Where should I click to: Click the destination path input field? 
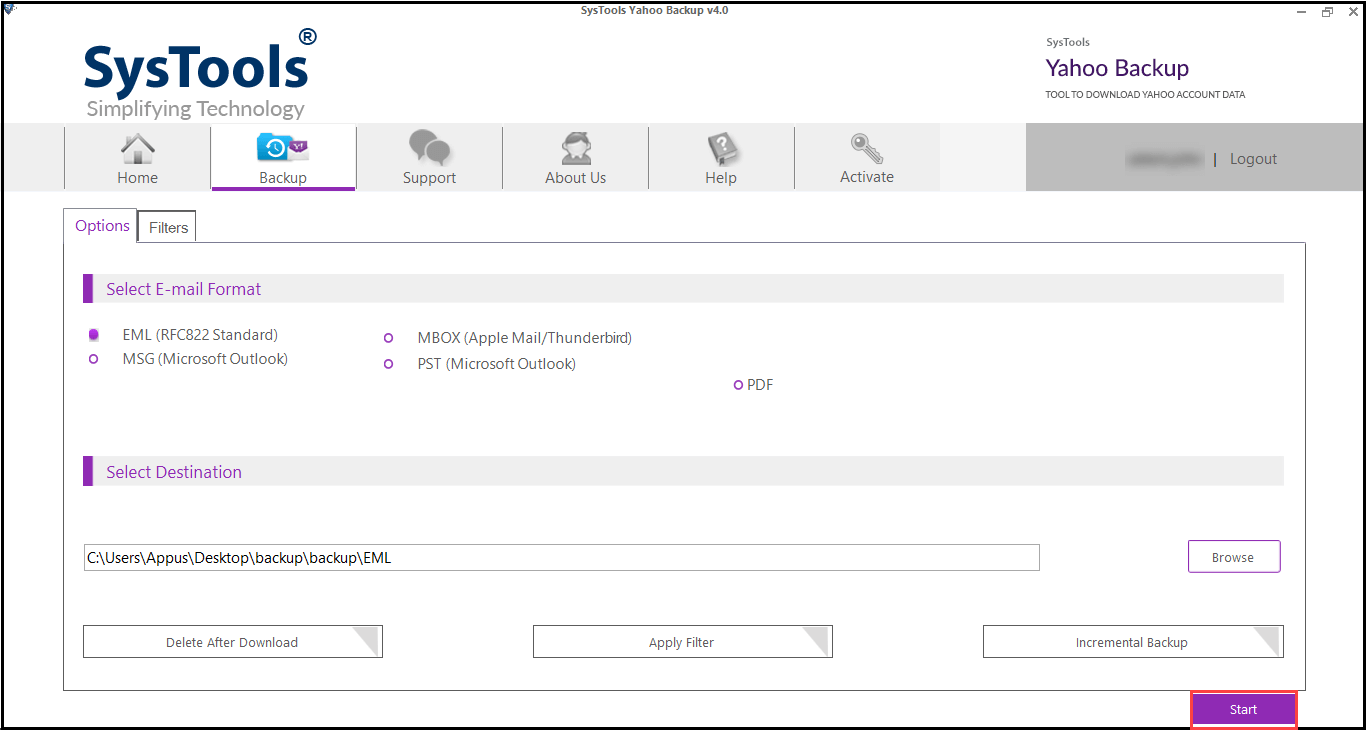pos(562,558)
